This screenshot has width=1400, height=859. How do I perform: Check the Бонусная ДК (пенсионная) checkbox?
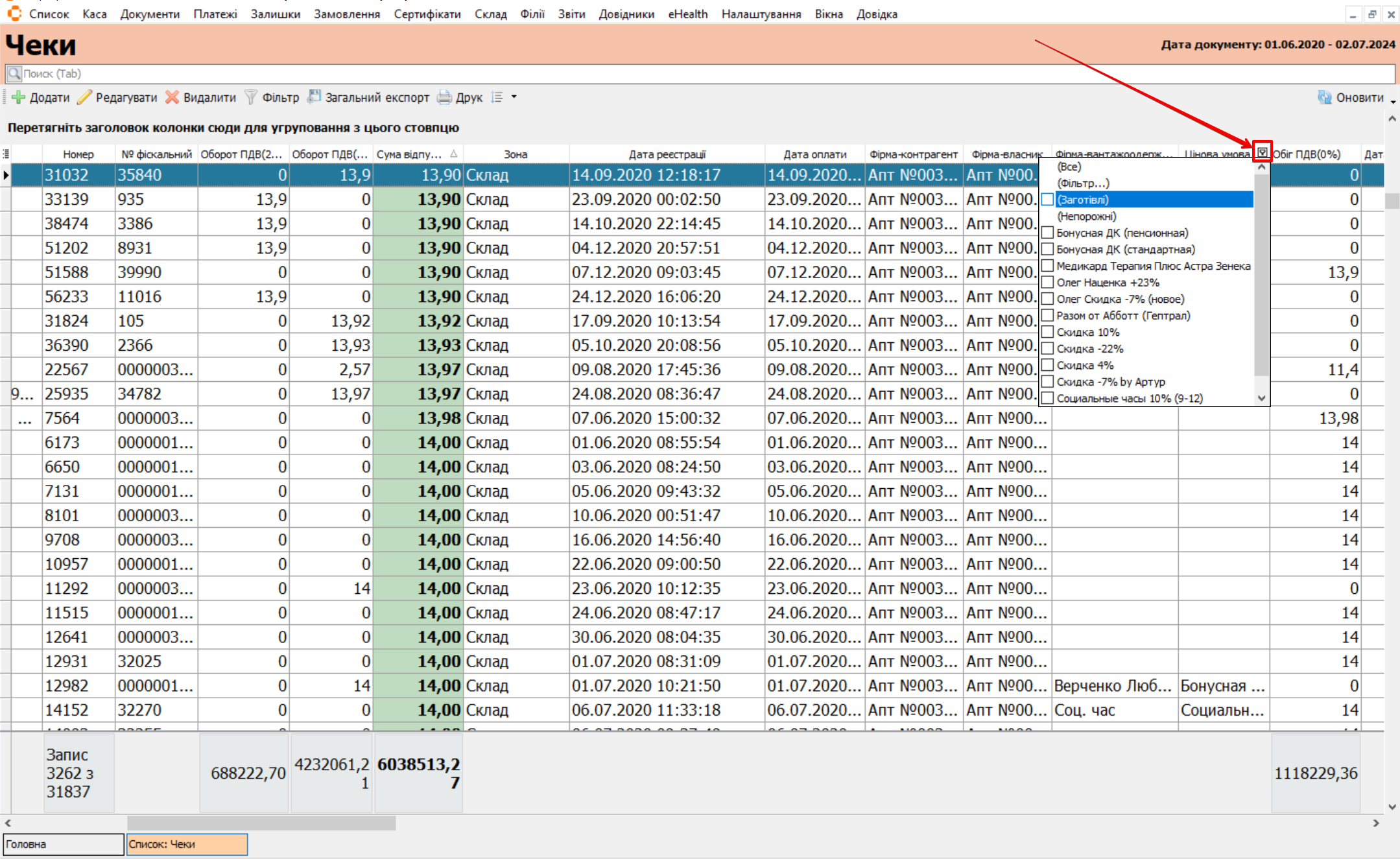1047,233
